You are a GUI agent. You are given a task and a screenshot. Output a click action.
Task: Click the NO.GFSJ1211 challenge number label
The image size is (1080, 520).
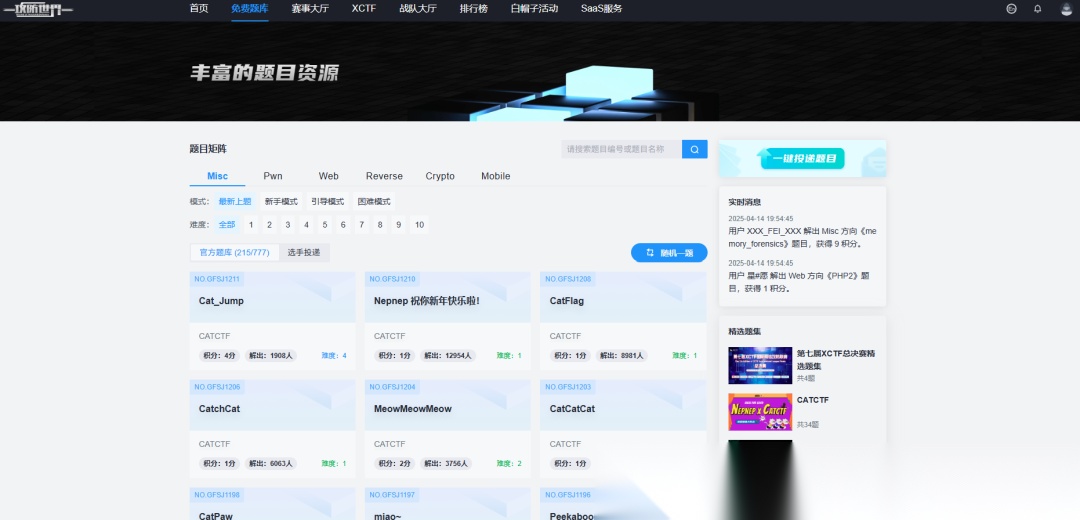tap(217, 279)
